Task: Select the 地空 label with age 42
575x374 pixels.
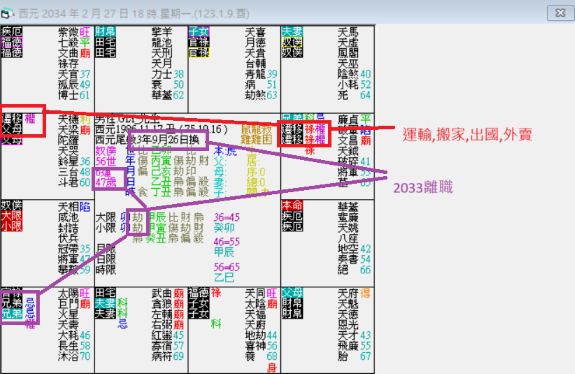Action: (x=354, y=249)
